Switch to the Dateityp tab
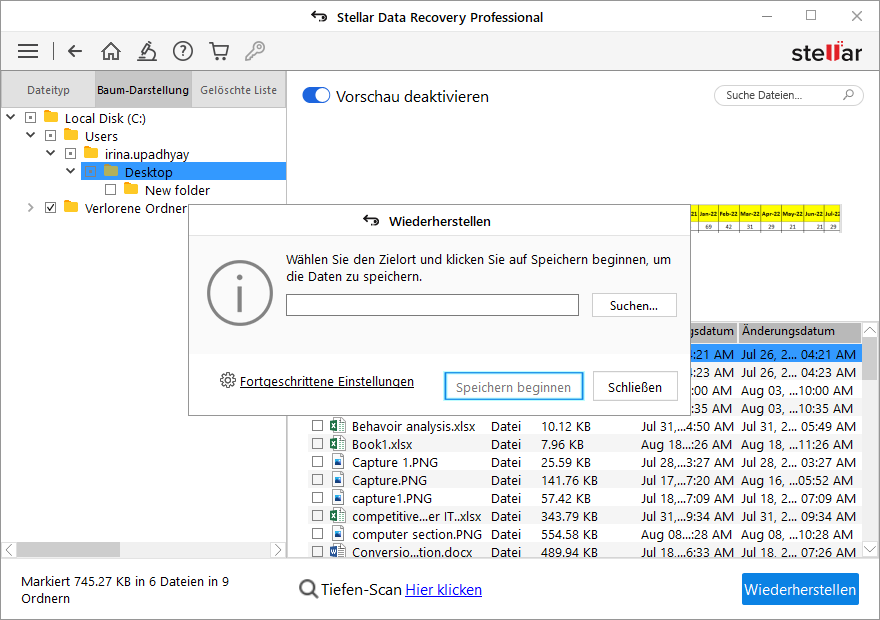The image size is (880, 620). [x=48, y=90]
